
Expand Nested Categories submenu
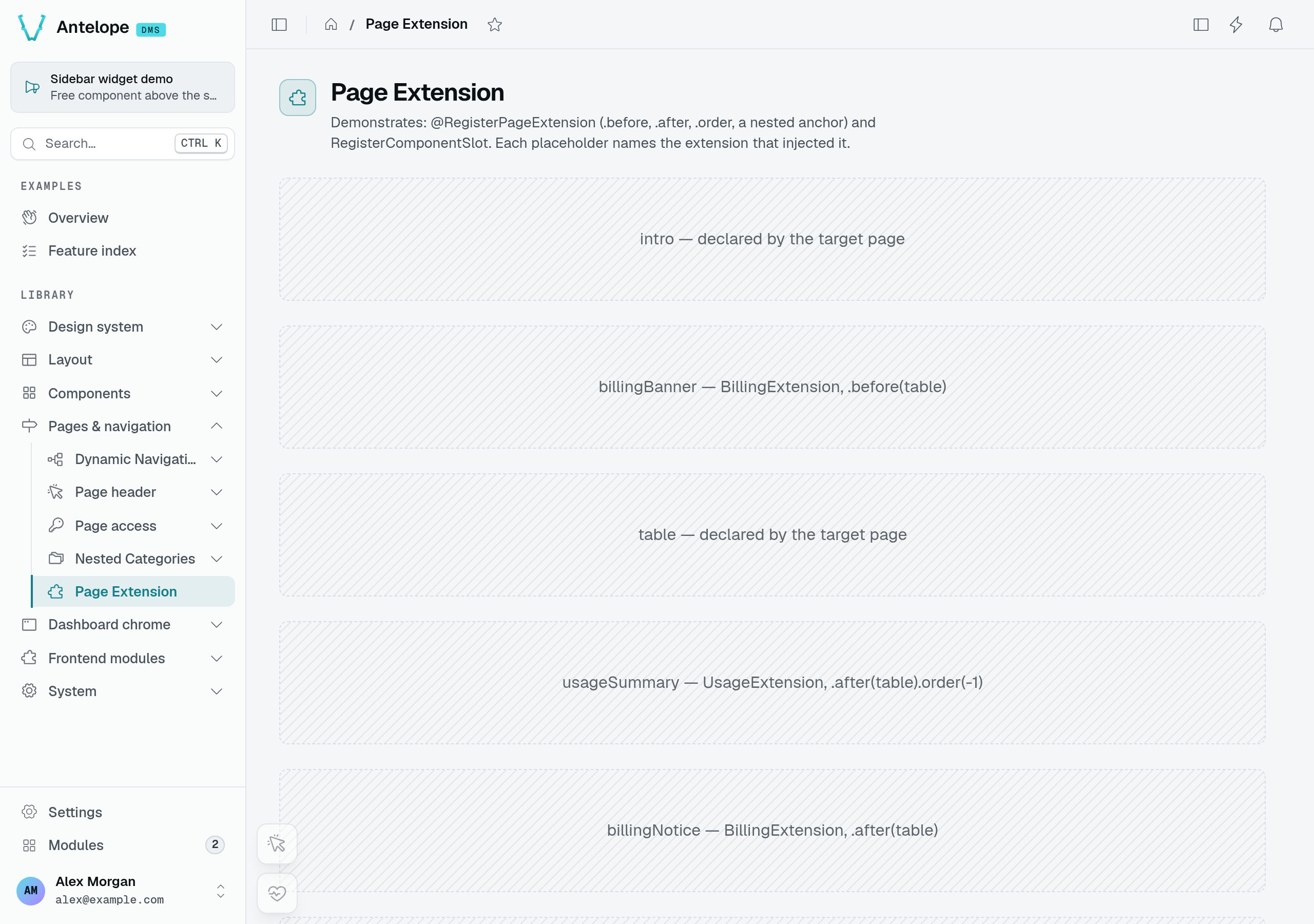134,558
